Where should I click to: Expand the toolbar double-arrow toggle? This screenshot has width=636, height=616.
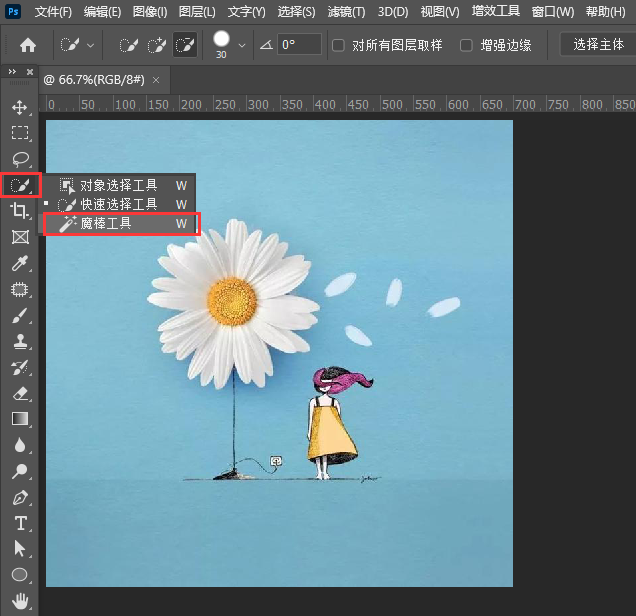click(12, 73)
